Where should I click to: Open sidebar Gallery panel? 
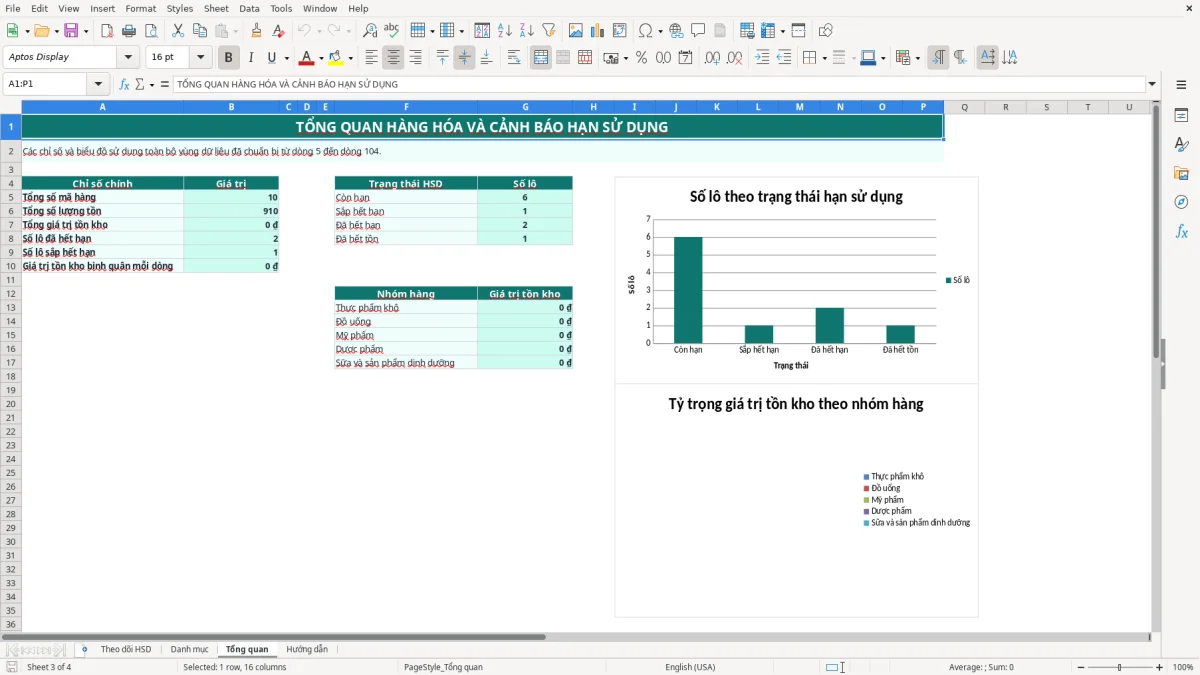(1181, 173)
